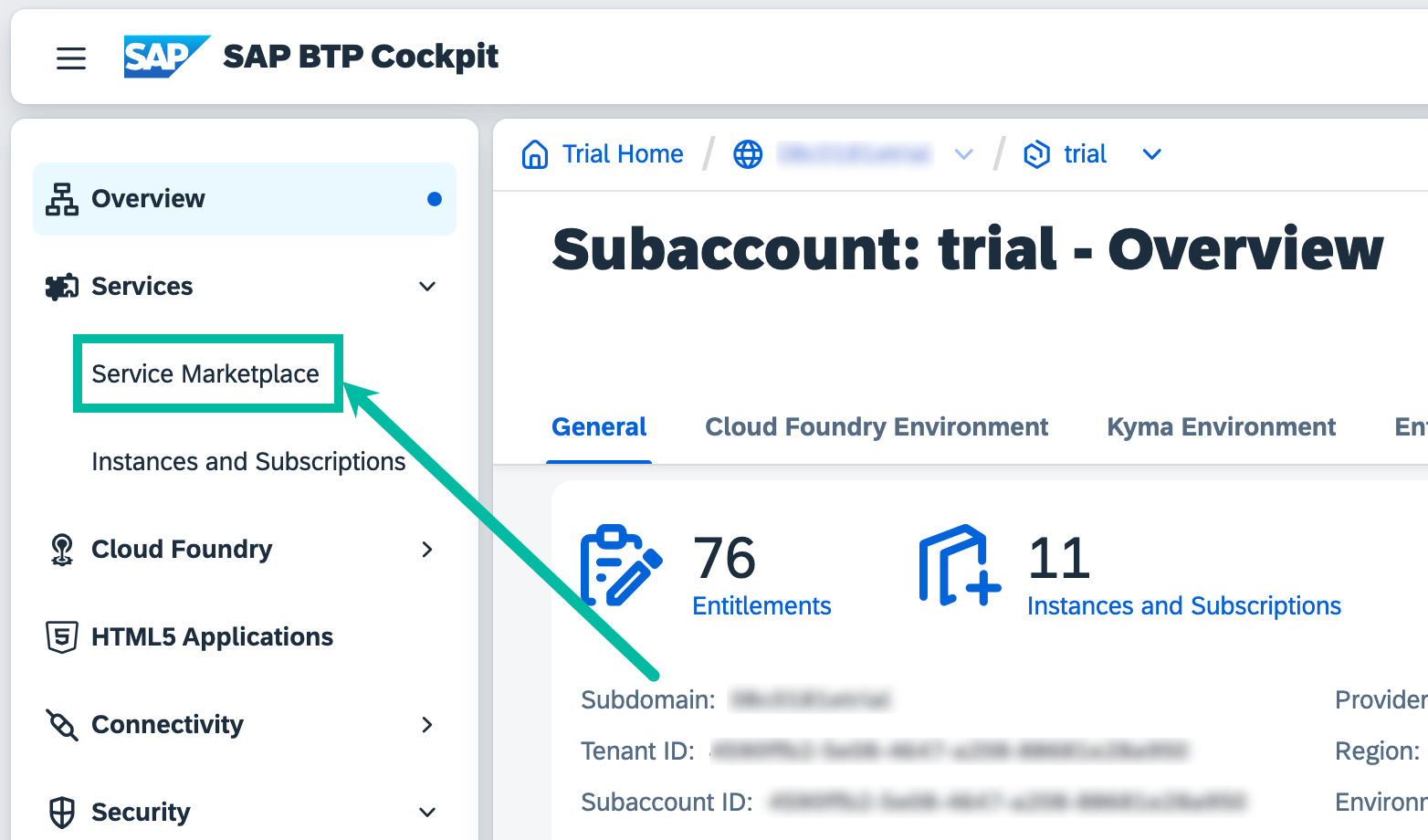Click the globe icon in the breadcrumb
The width and height of the screenshot is (1428, 840).
pos(748,153)
